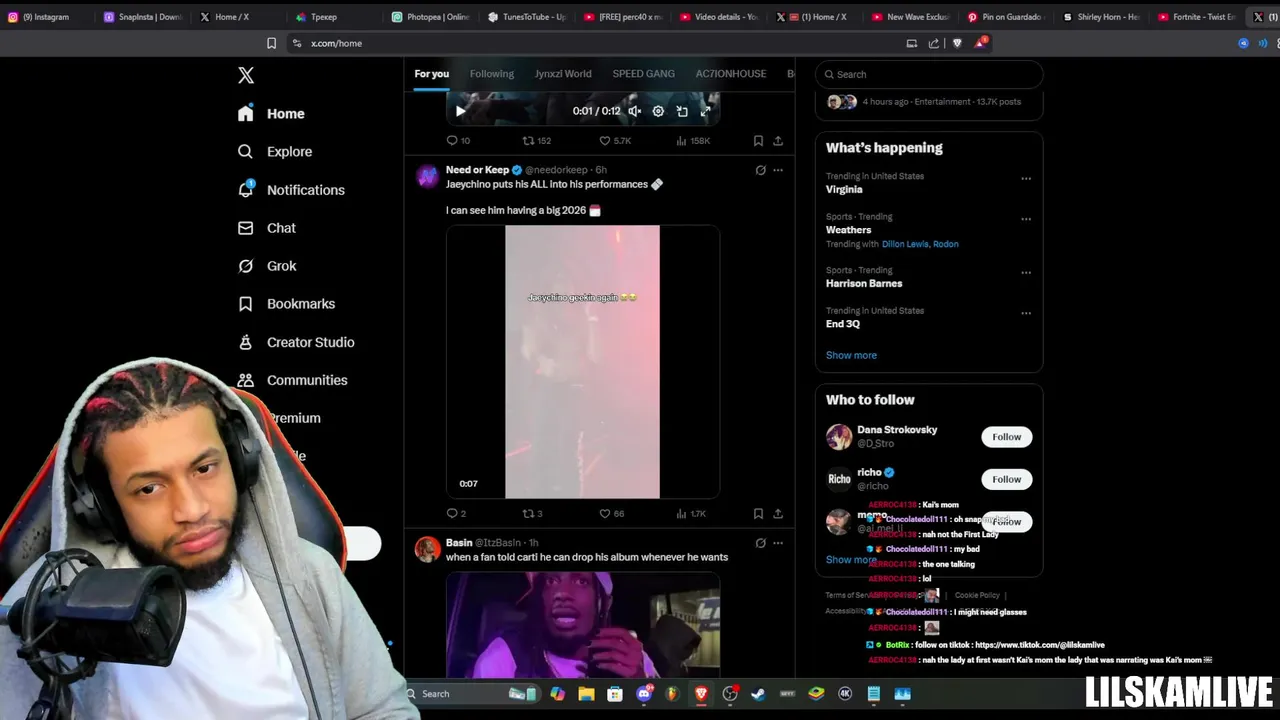Screen dimensions: 1280x720
Task: Open Grok assistant
Action: click(x=267, y=266)
